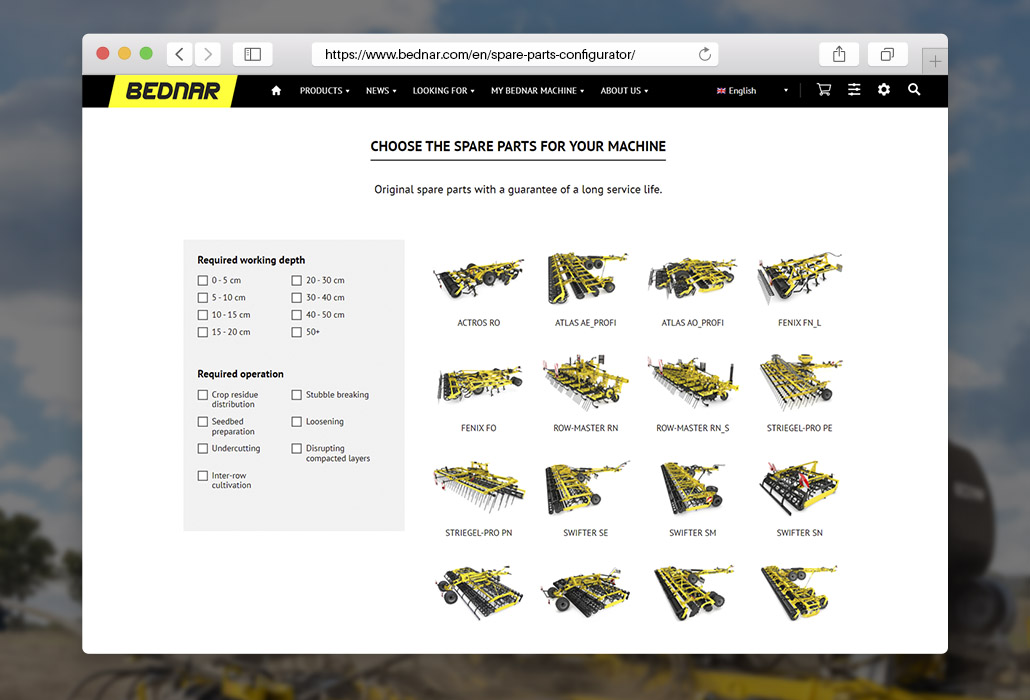
Task: Select the ROW-MASTER RN_S machine
Action: (692, 394)
